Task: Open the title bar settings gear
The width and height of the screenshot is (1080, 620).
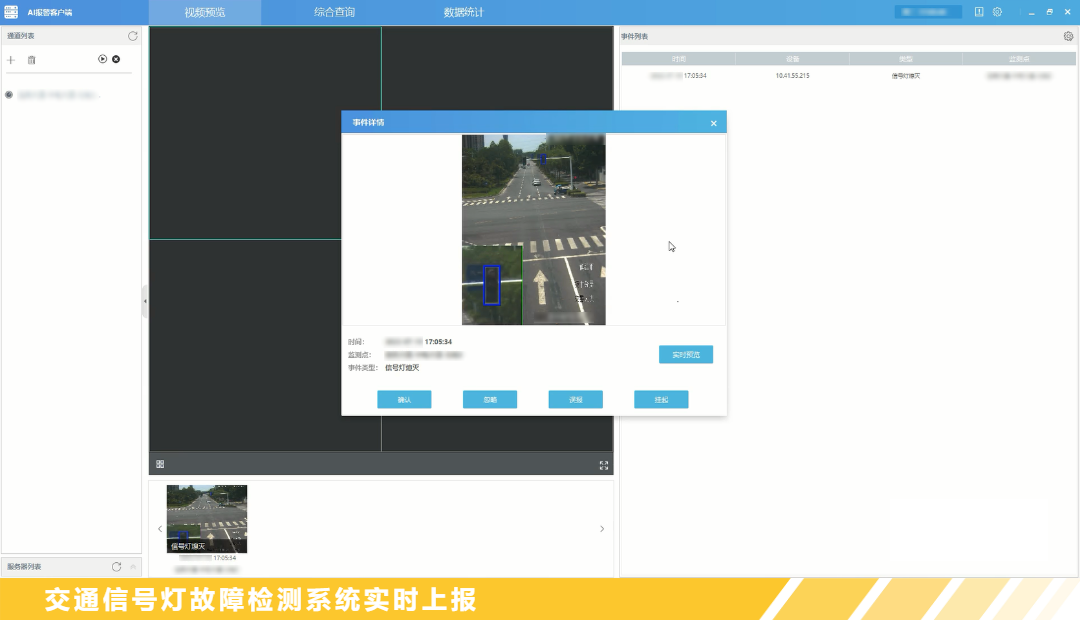Action: tap(997, 12)
